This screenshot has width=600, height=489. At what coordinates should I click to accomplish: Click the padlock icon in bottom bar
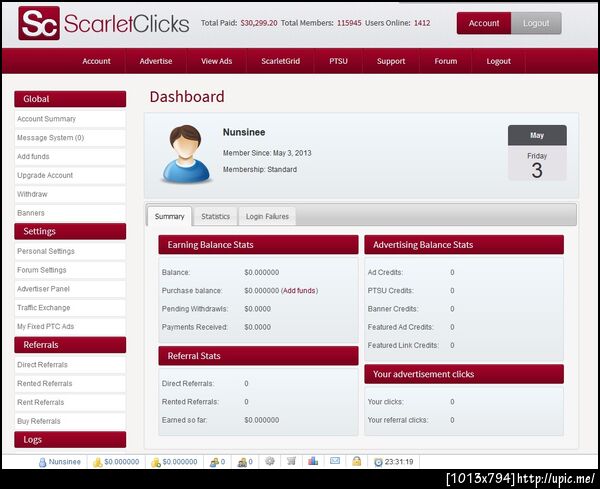(357, 461)
